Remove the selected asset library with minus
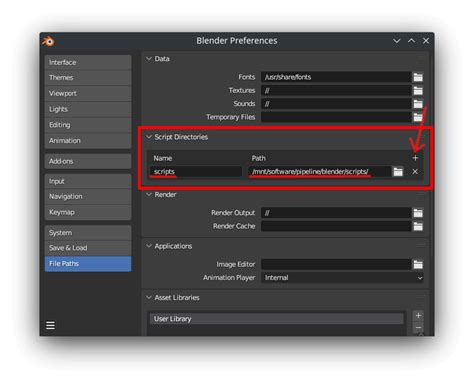Viewport: 474px width, 383px height. (x=419, y=327)
